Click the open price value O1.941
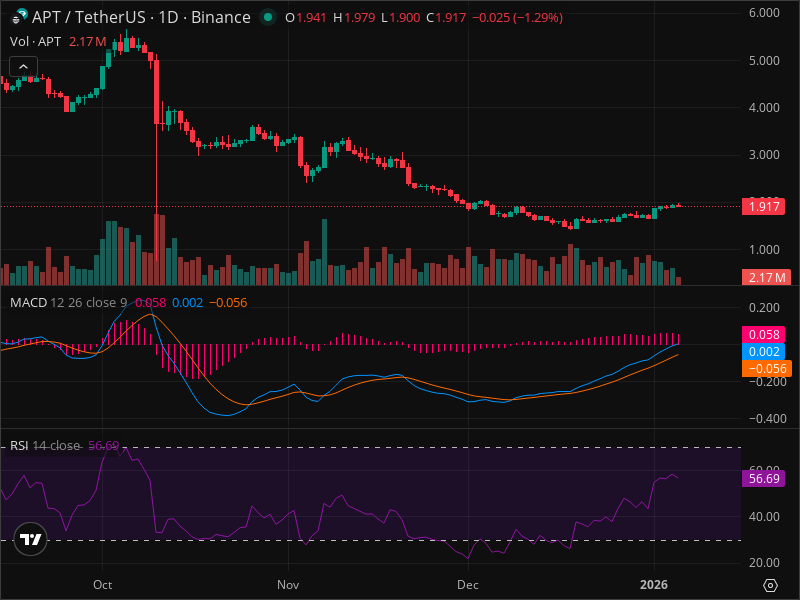This screenshot has width=800, height=600. click(x=306, y=18)
